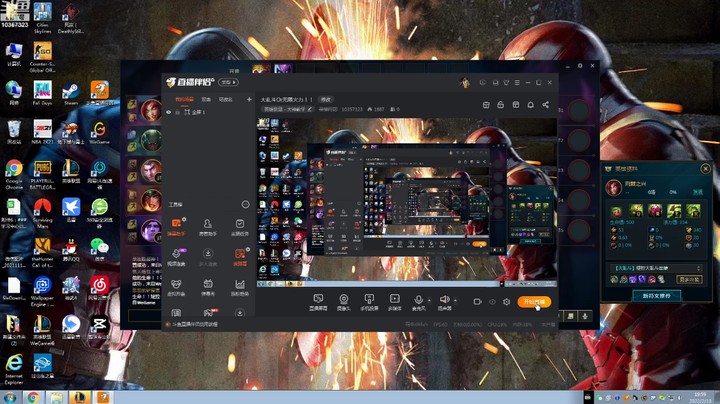Open the live data chart tool
This screenshot has height=404, width=720.
tap(240, 287)
